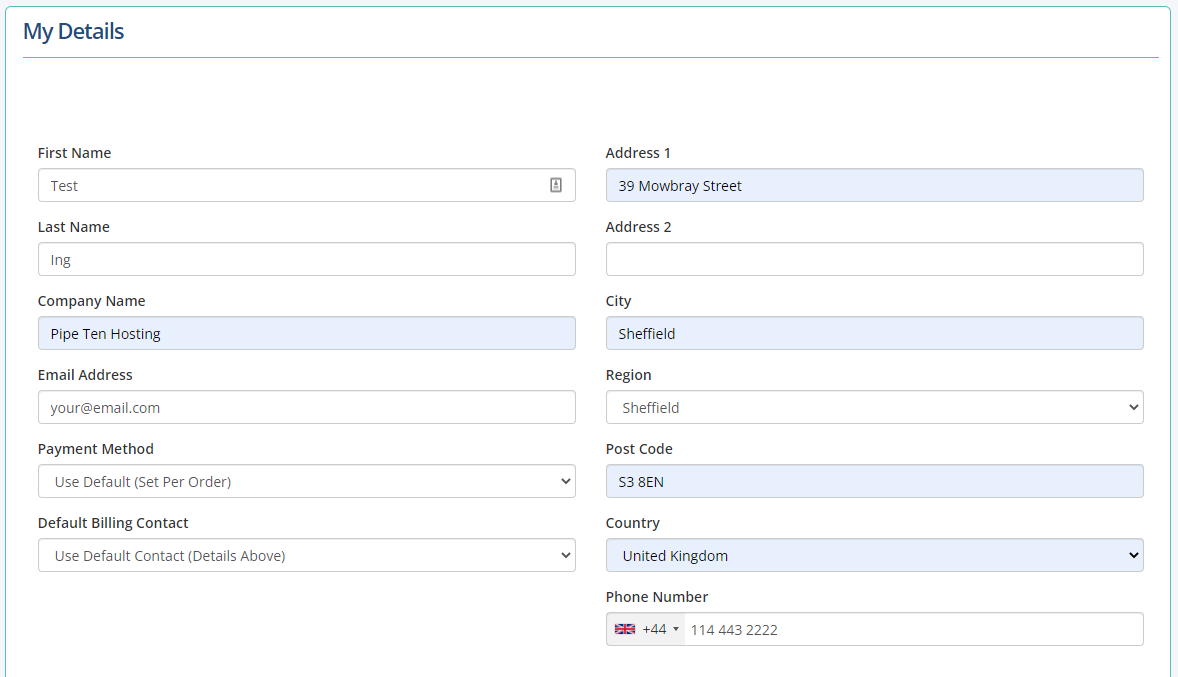Click the Email Address label text

point(85,375)
